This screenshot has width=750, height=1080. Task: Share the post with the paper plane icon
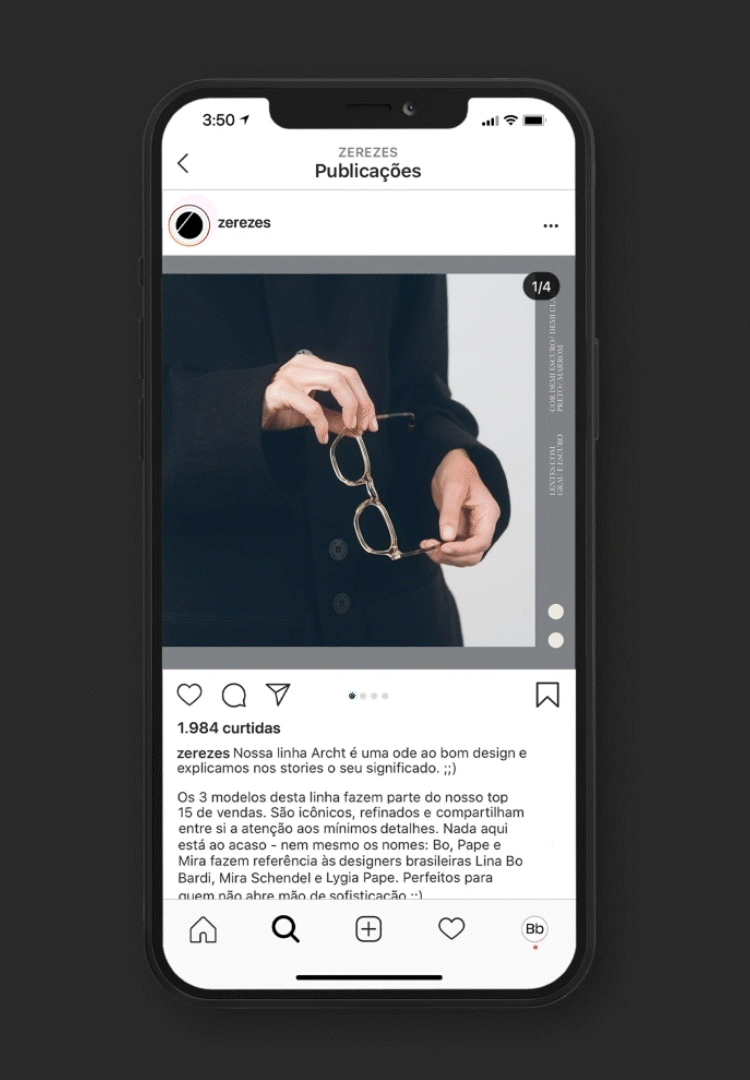[x=278, y=694]
